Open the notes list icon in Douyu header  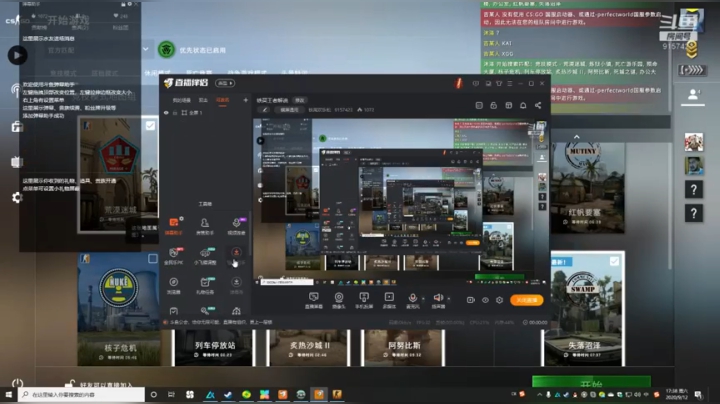479,106
